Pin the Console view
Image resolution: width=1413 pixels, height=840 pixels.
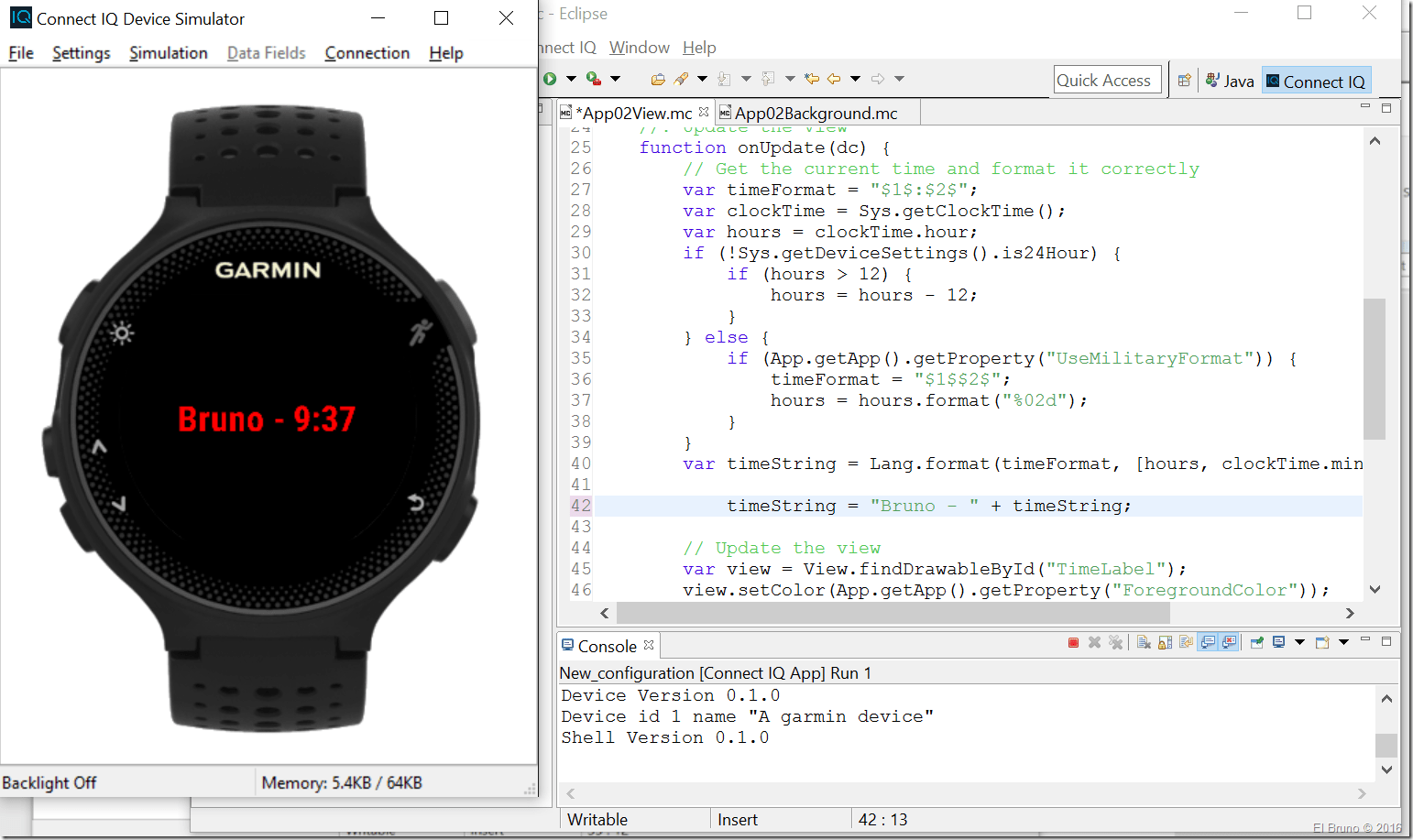point(1256,643)
